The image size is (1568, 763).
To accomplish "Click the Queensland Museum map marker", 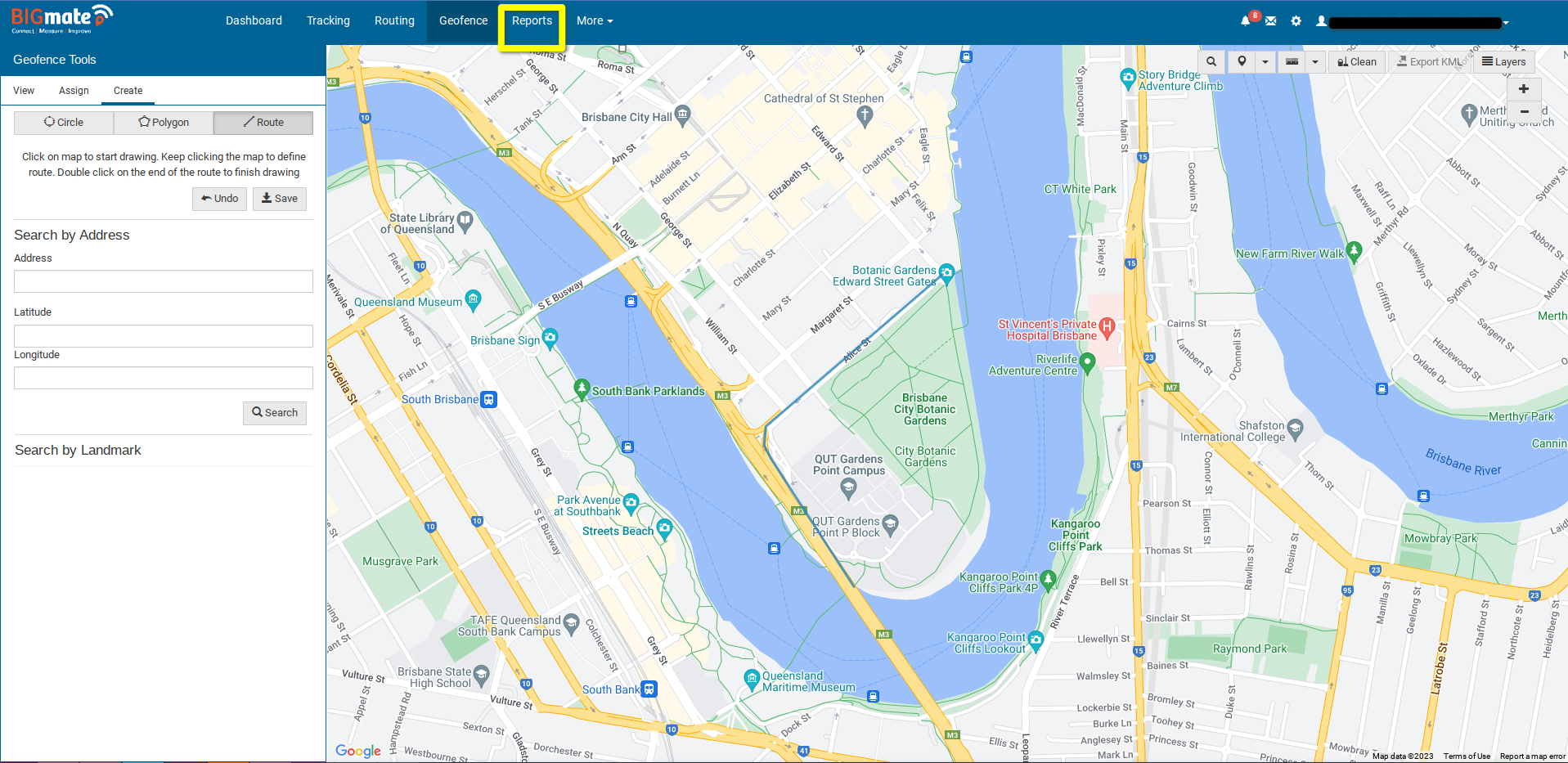I will pos(473,300).
